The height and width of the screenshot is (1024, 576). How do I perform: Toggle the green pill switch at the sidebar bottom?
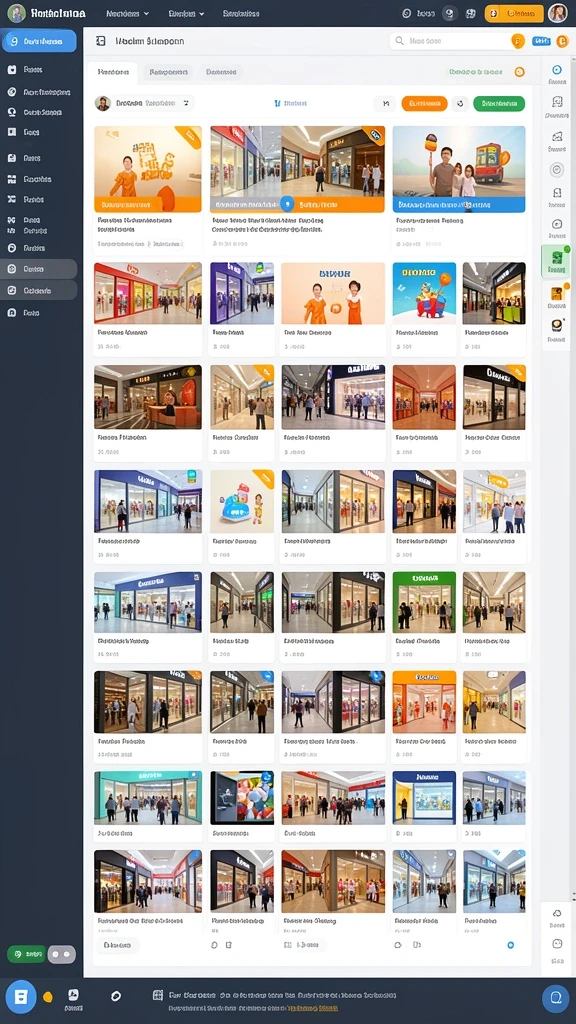26,954
